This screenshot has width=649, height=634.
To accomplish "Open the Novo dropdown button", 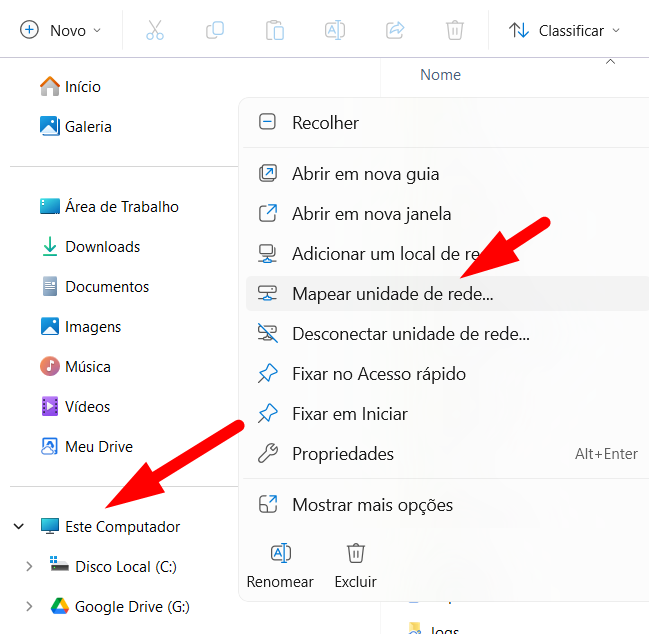I will click(x=61, y=30).
